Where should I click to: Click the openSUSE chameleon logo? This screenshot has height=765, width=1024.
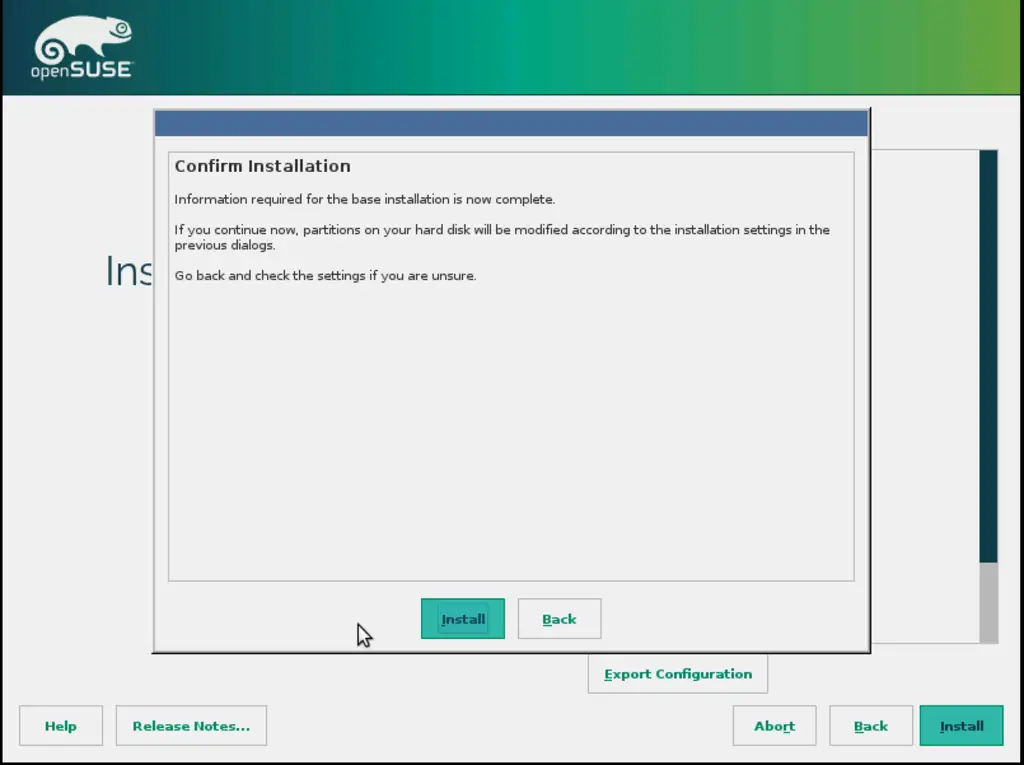pyautogui.click(x=82, y=48)
